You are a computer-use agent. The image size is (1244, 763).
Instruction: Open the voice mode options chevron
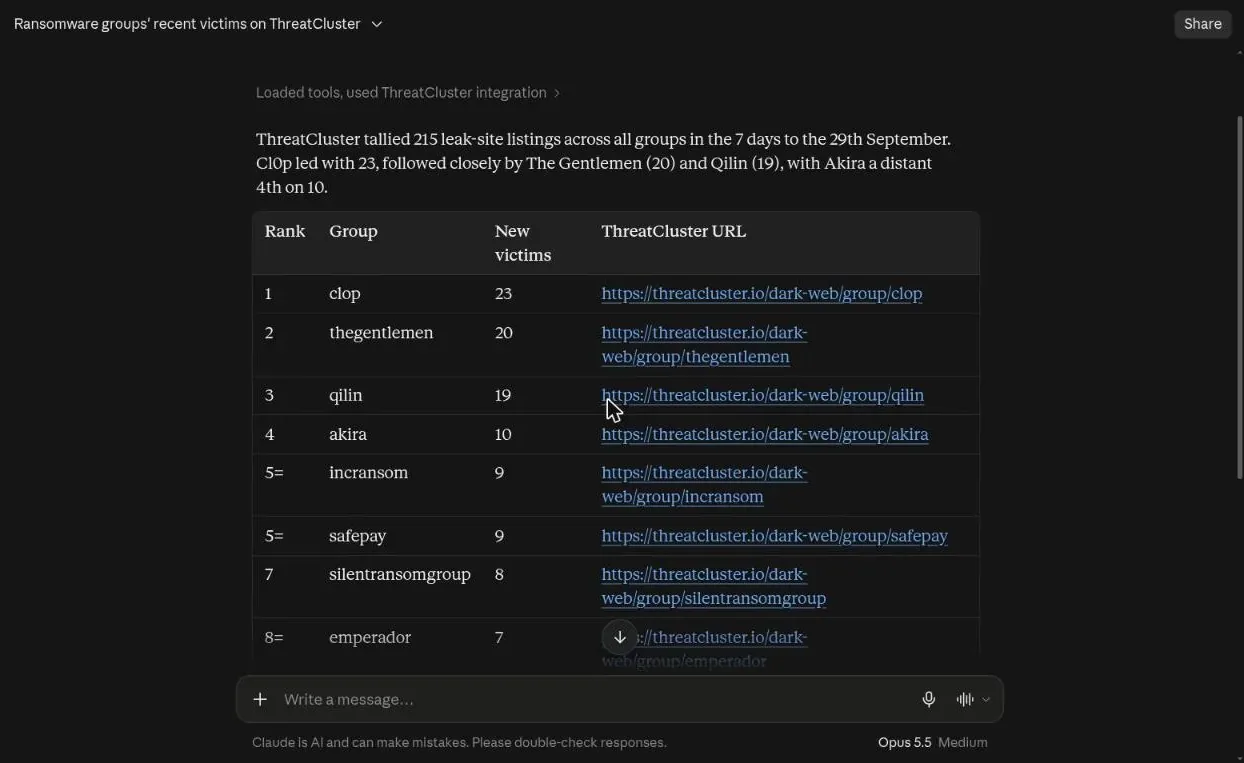pyautogui.click(x=986, y=699)
